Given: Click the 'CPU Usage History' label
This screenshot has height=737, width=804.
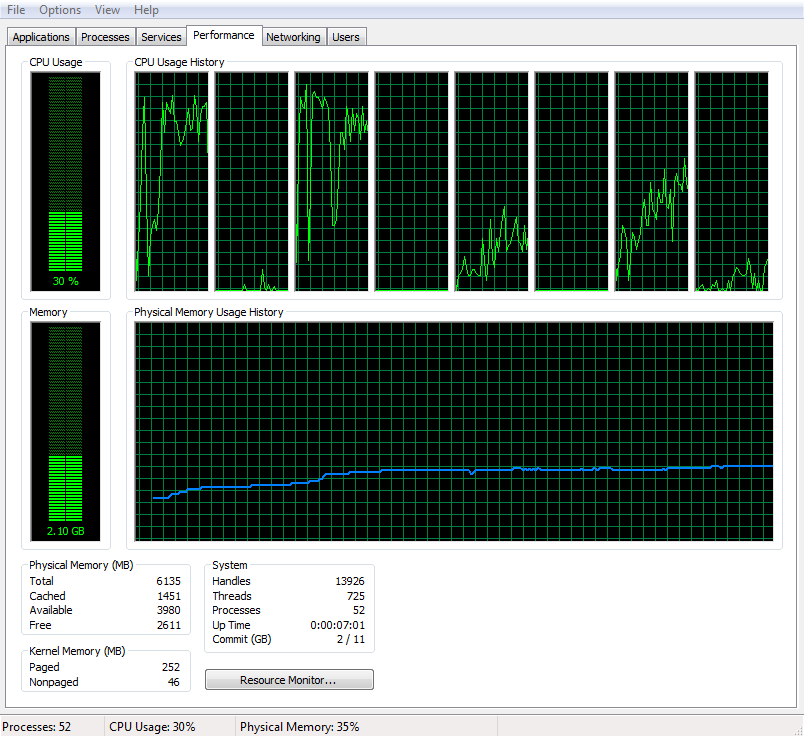Looking at the screenshot, I should click(x=179, y=62).
